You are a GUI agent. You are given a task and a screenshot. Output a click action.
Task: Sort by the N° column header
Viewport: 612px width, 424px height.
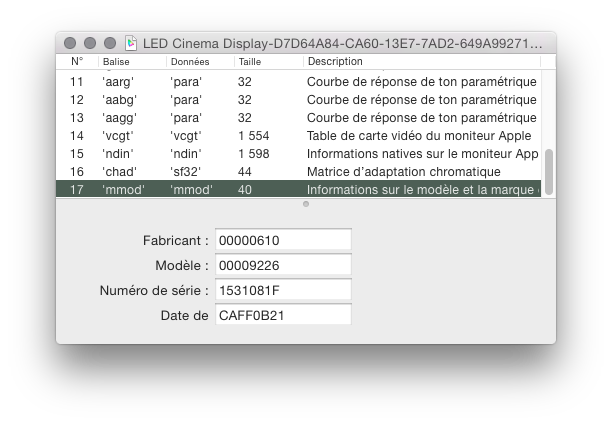77,61
